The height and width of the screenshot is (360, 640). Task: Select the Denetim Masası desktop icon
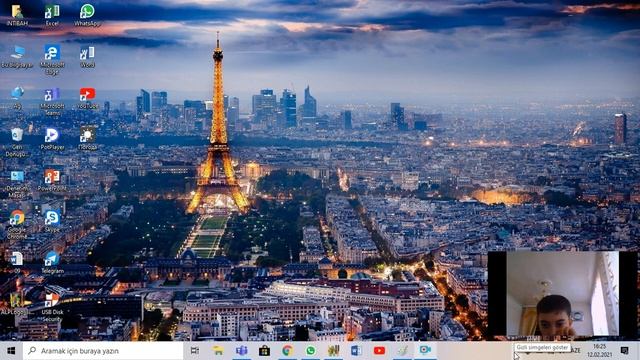[17, 184]
